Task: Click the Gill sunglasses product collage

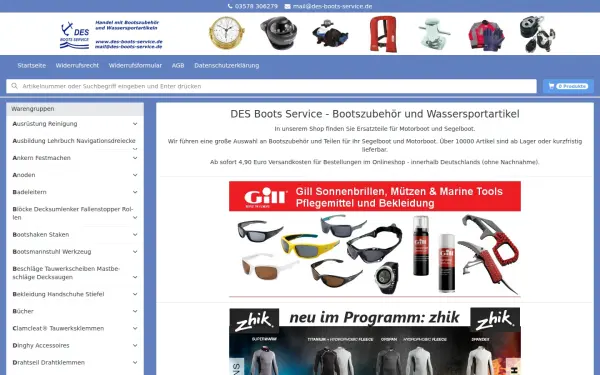Action: pyautogui.click(x=375, y=254)
